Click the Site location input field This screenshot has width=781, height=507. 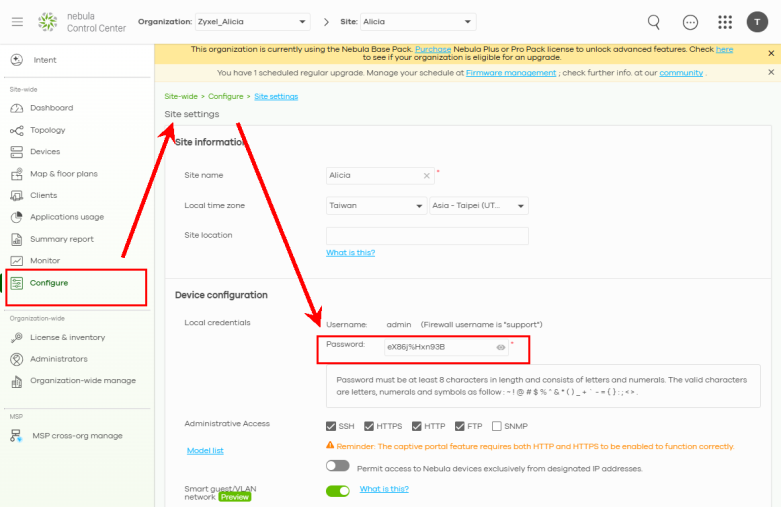[427, 236]
